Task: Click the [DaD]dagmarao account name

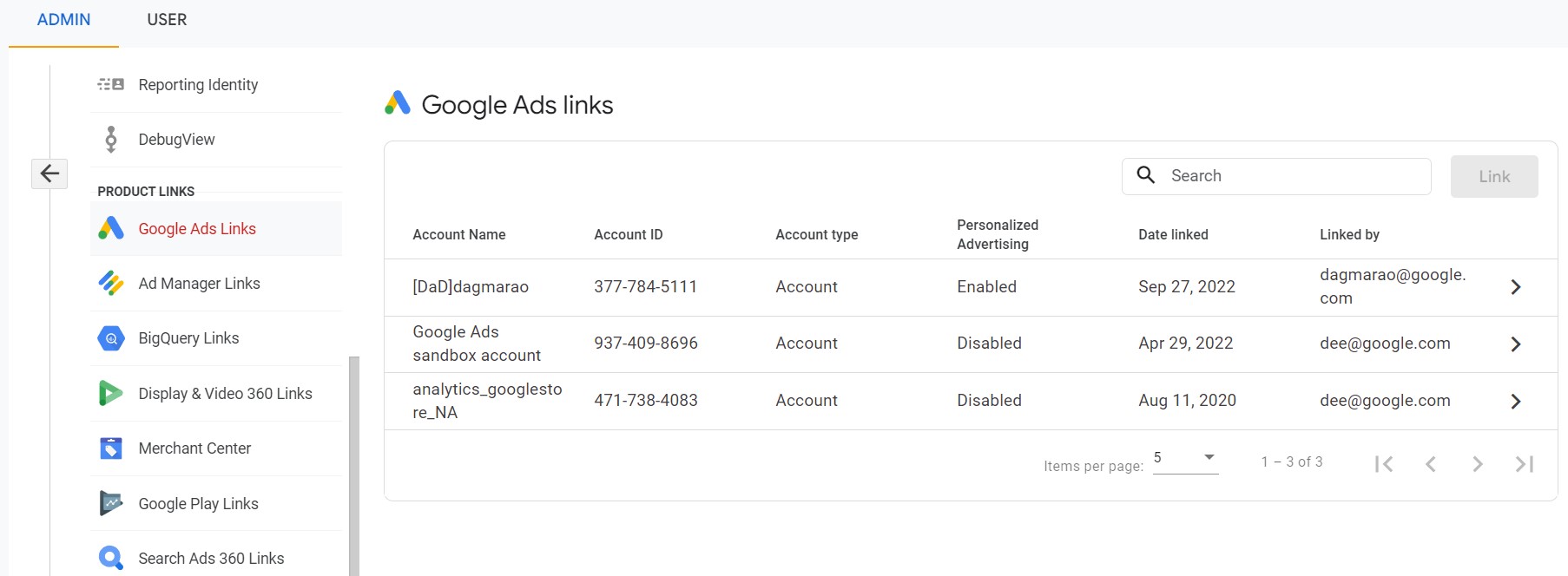Action: tap(471, 287)
